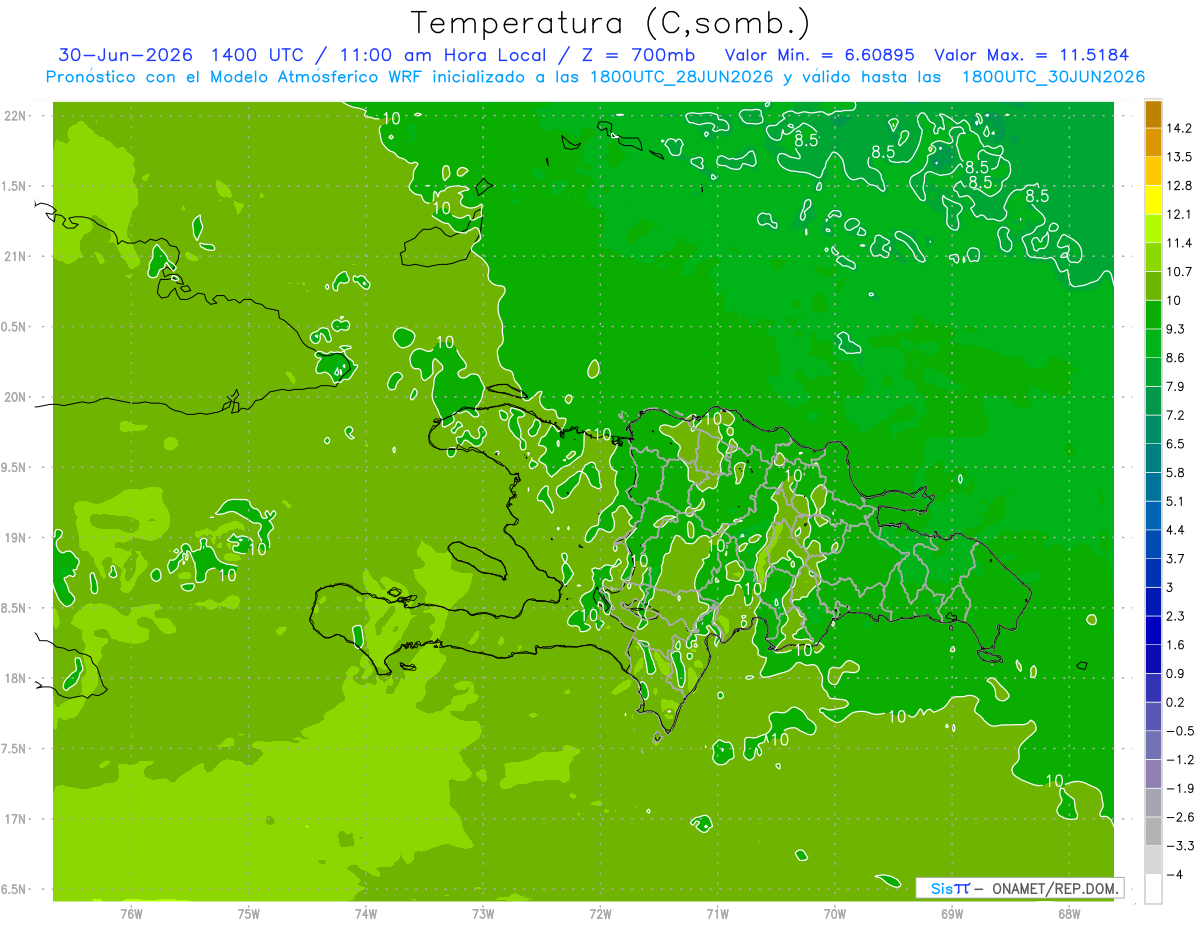Click the '75W' longitude axis label
Screen dimensions: 1200x927
click(x=249, y=914)
